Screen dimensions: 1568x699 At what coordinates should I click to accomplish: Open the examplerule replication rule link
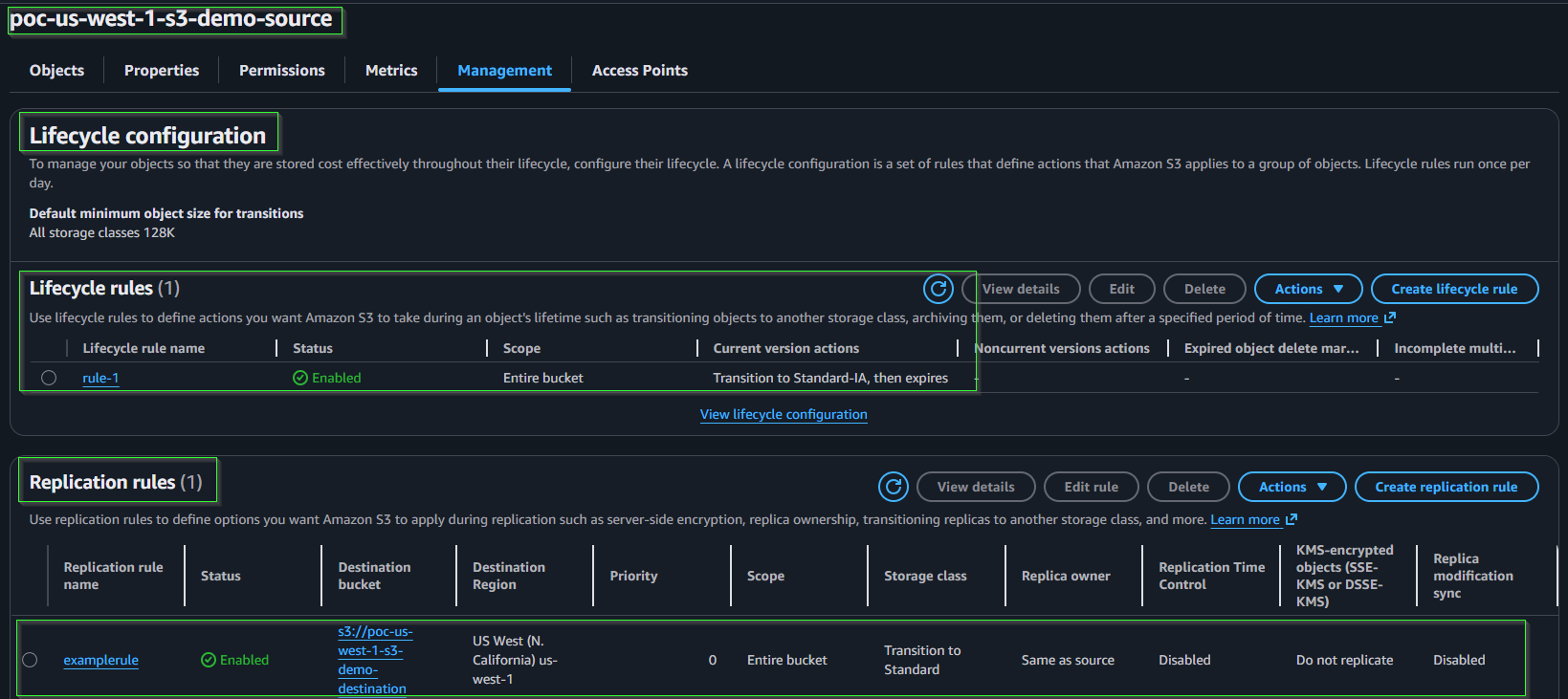[x=100, y=660]
